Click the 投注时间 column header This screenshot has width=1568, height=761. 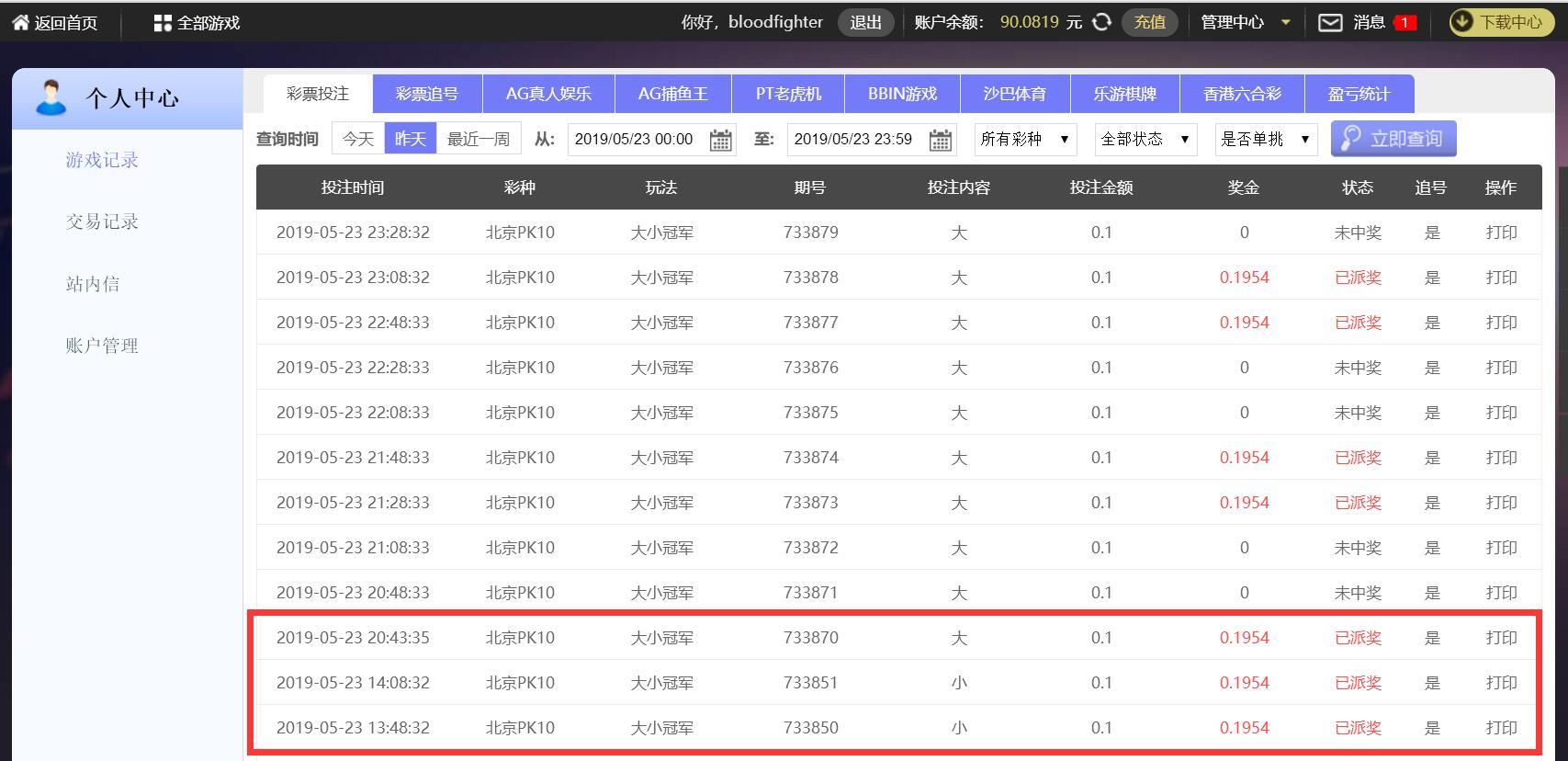(353, 187)
